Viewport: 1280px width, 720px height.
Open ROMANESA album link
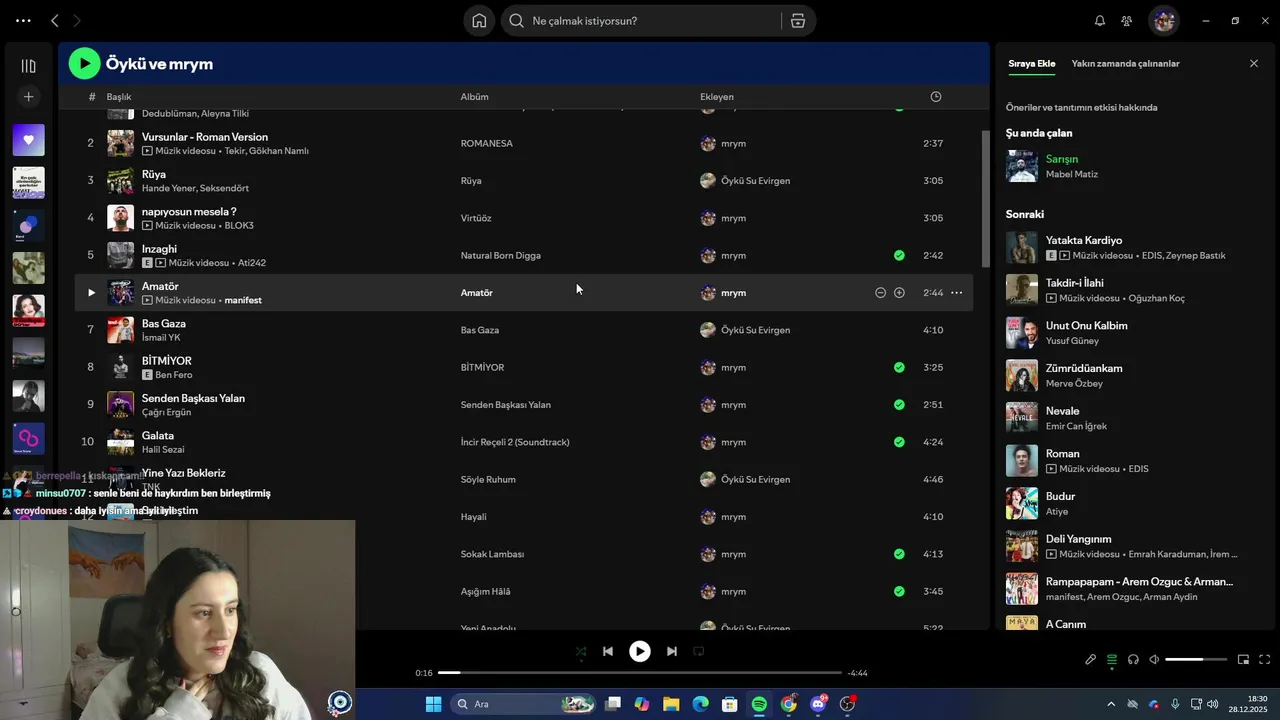pyautogui.click(x=486, y=143)
